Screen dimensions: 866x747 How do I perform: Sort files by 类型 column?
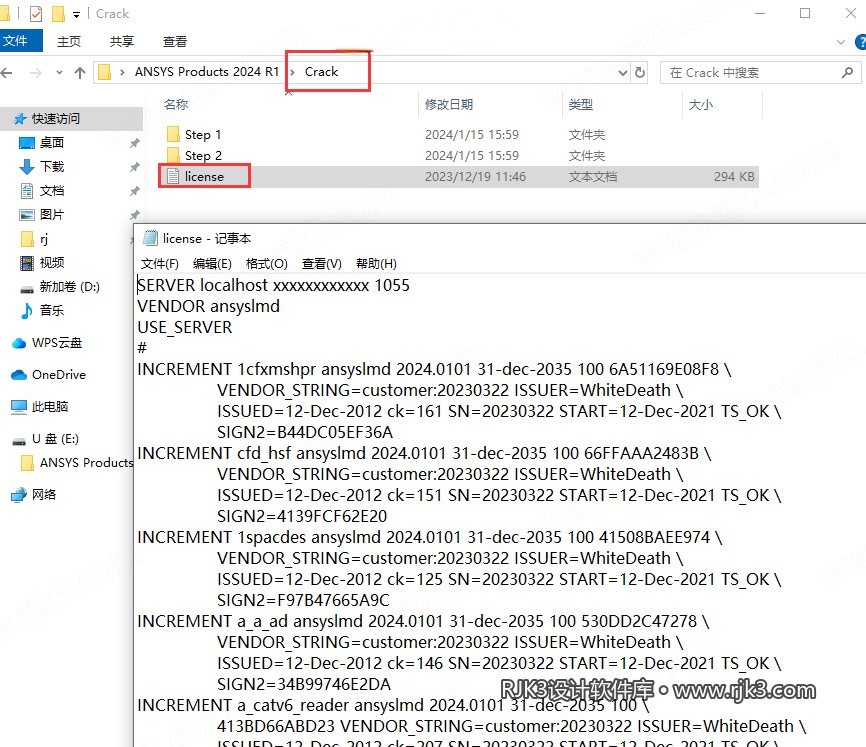[x=580, y=104]
